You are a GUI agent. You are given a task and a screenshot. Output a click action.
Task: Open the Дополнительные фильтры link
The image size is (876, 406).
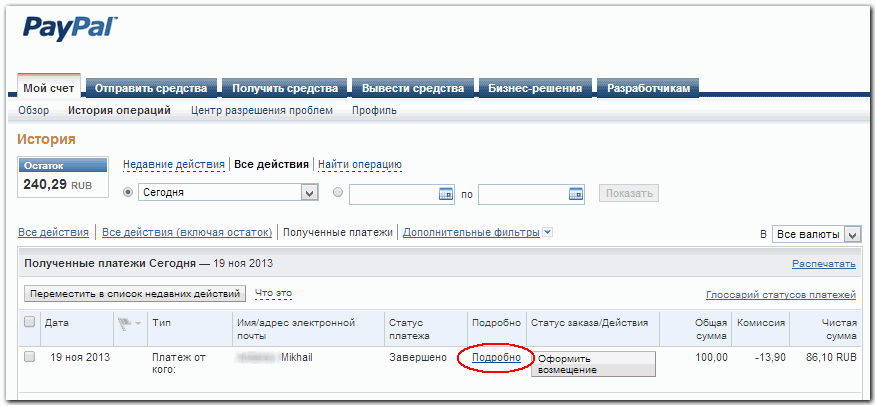[x=472, y=232]
